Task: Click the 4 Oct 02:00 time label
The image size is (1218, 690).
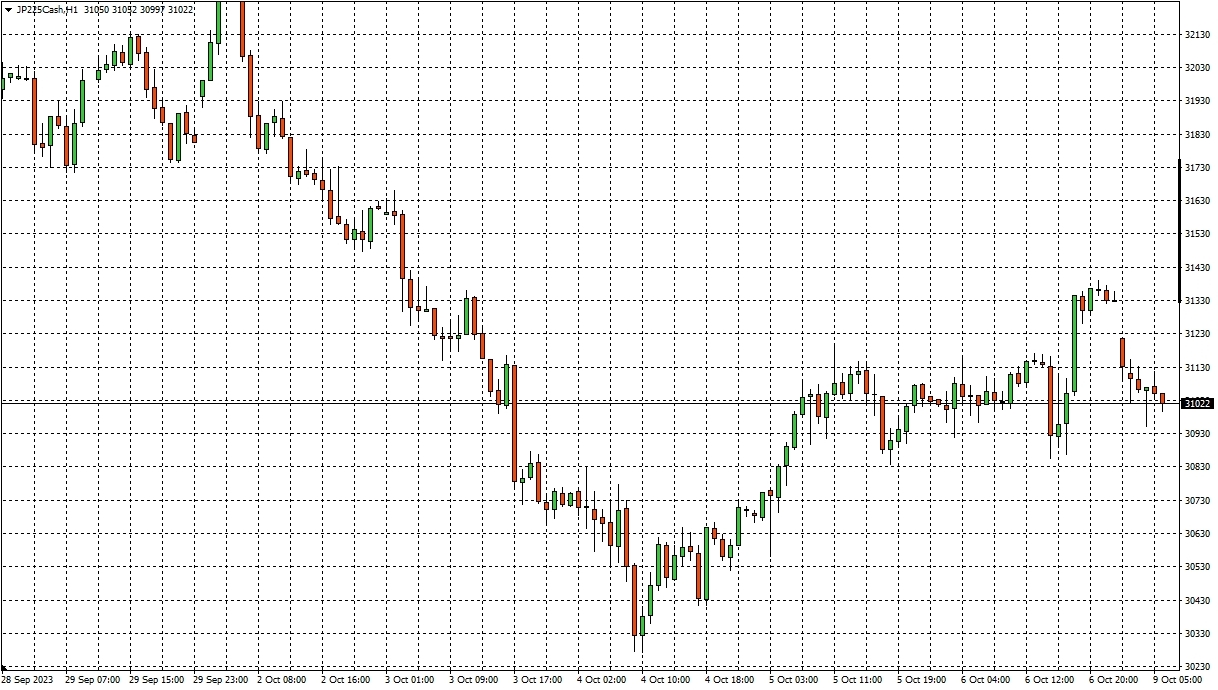Action: (602, 680)
